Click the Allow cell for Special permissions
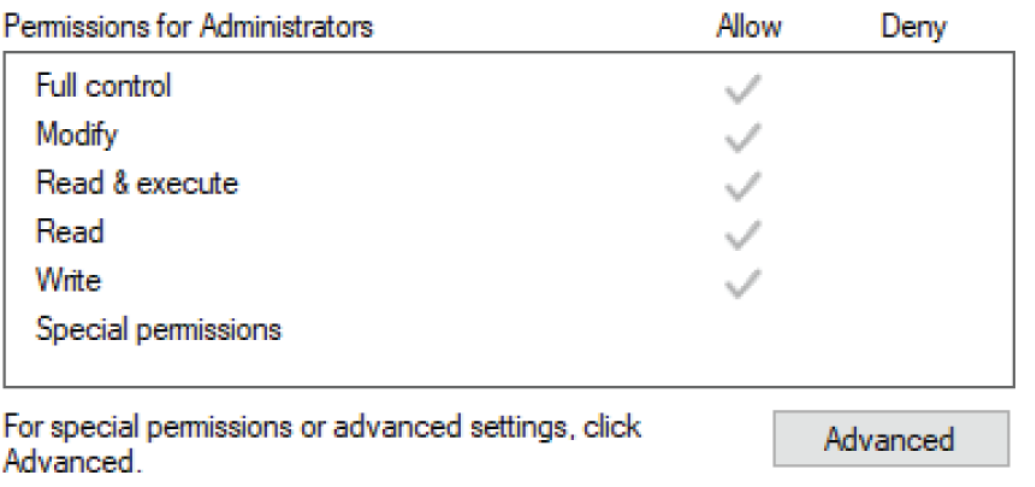The width and height of the screenshot is (1035, 487). tap(743, 330)
